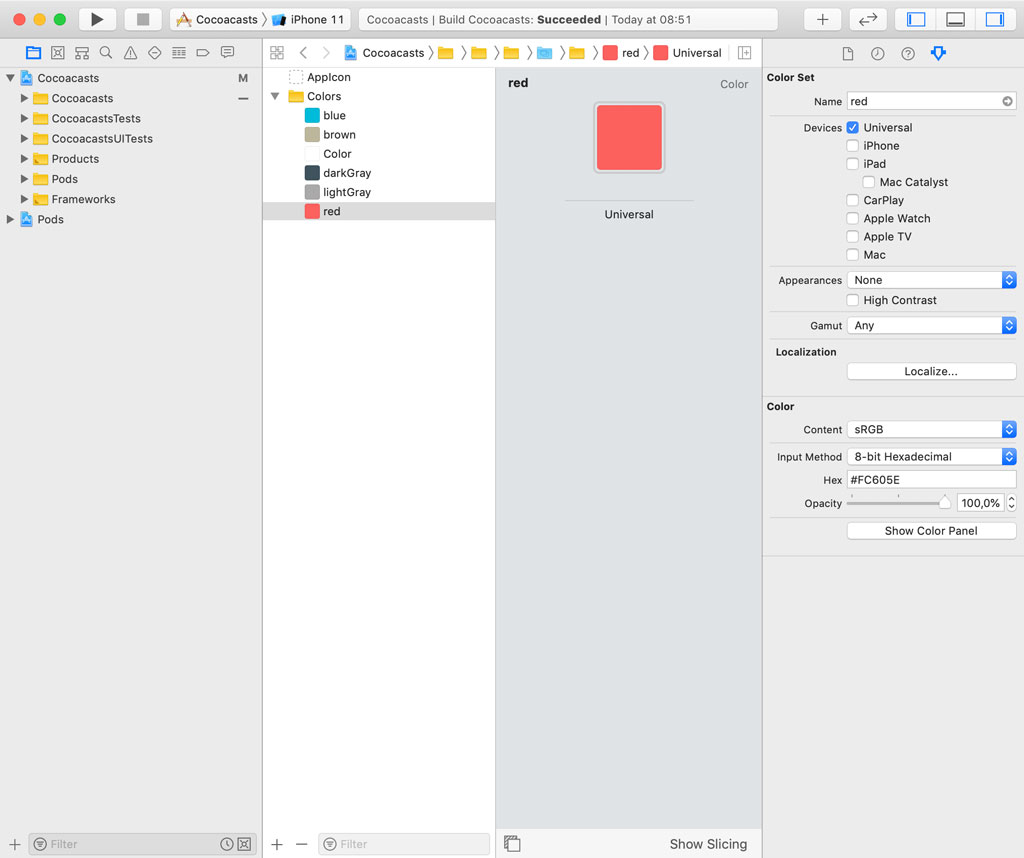Open the Issue navigator warning icon
Viewport: 1024px width, 858px height.
130,53
